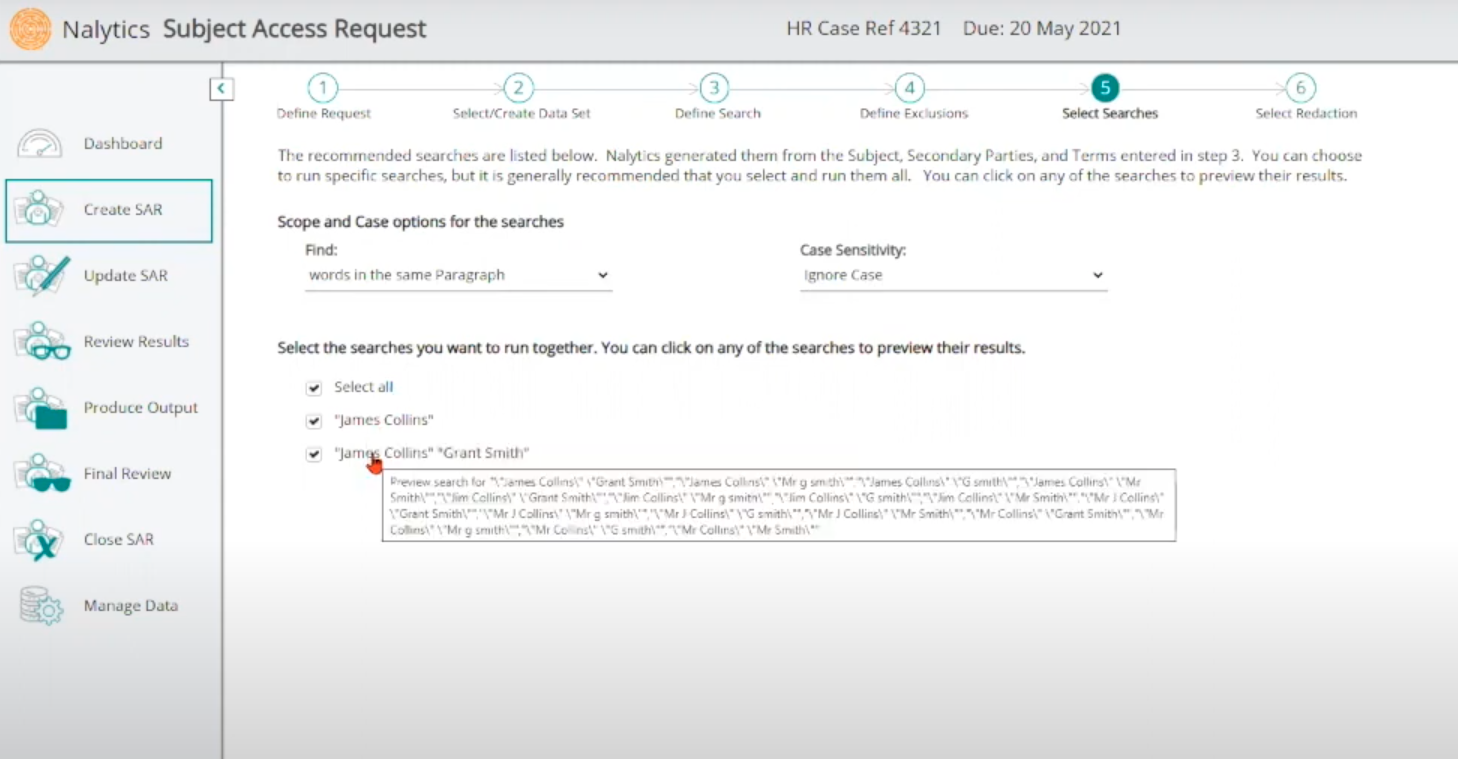Image resolution: width=1458 pixels, height=759 pixels.
Task: Open Review Results using its glasses icon
Action: click(x=40, y=341)
